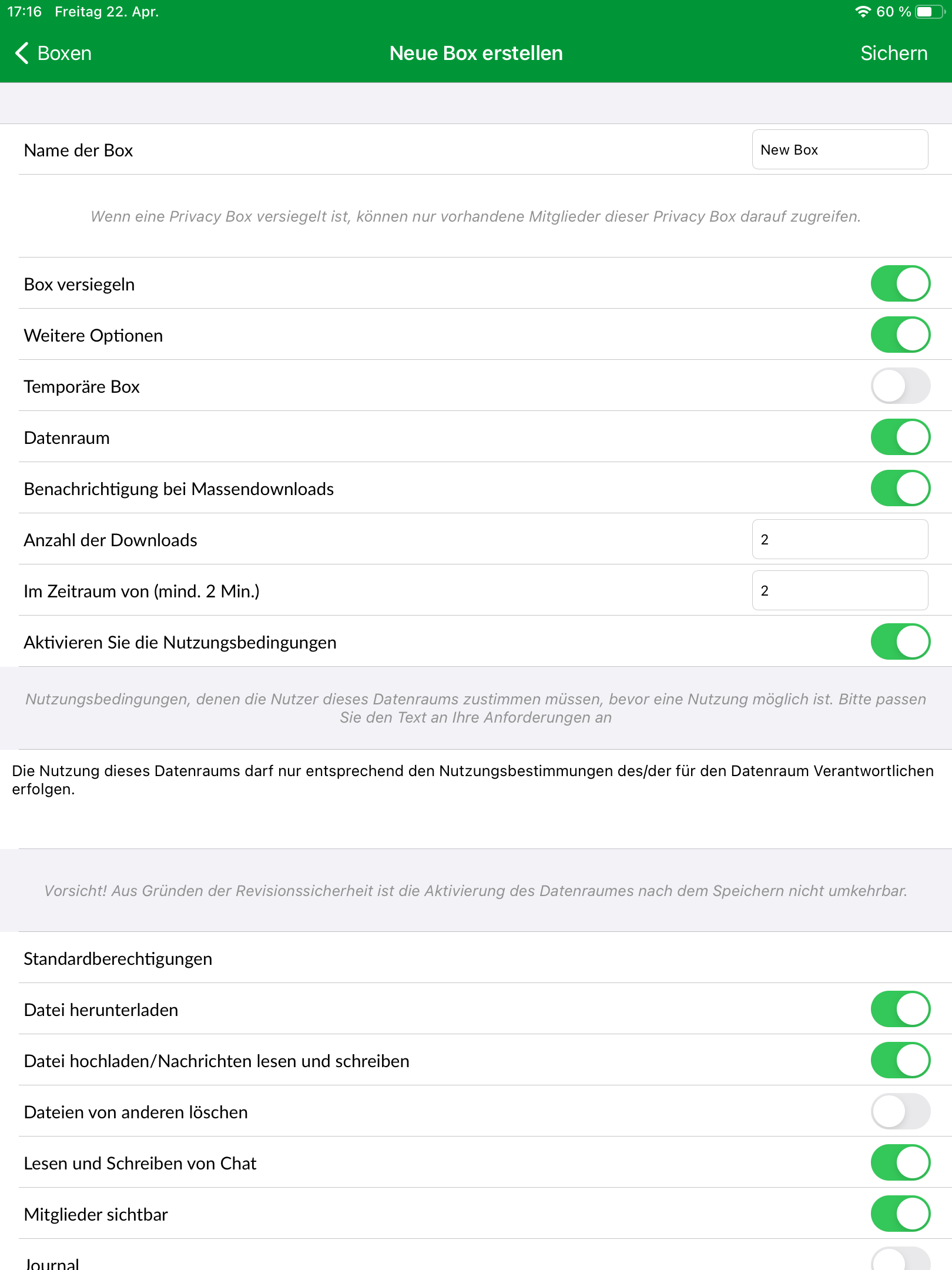
Task: Go back to Boxen list
Action: pos(53,53)
